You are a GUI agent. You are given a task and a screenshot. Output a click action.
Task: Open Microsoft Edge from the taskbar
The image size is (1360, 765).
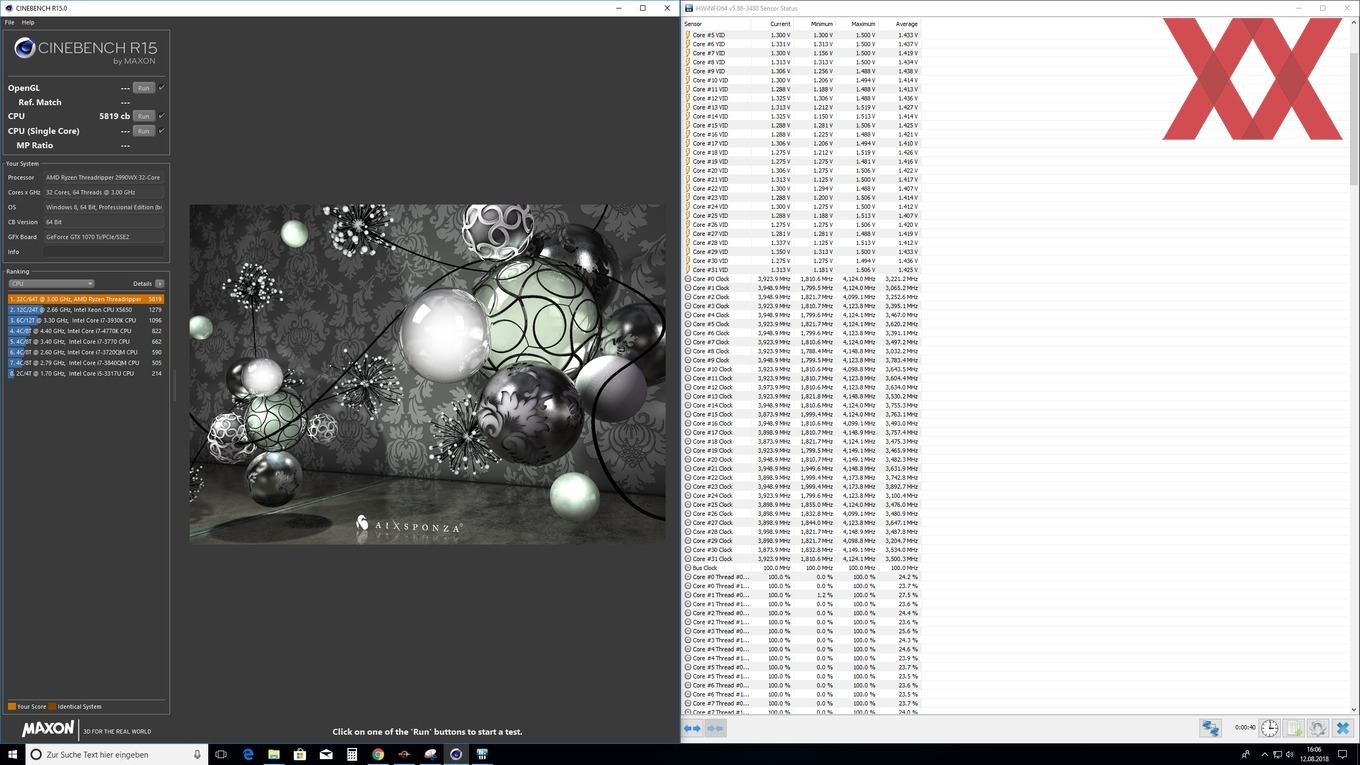point(248,754)
